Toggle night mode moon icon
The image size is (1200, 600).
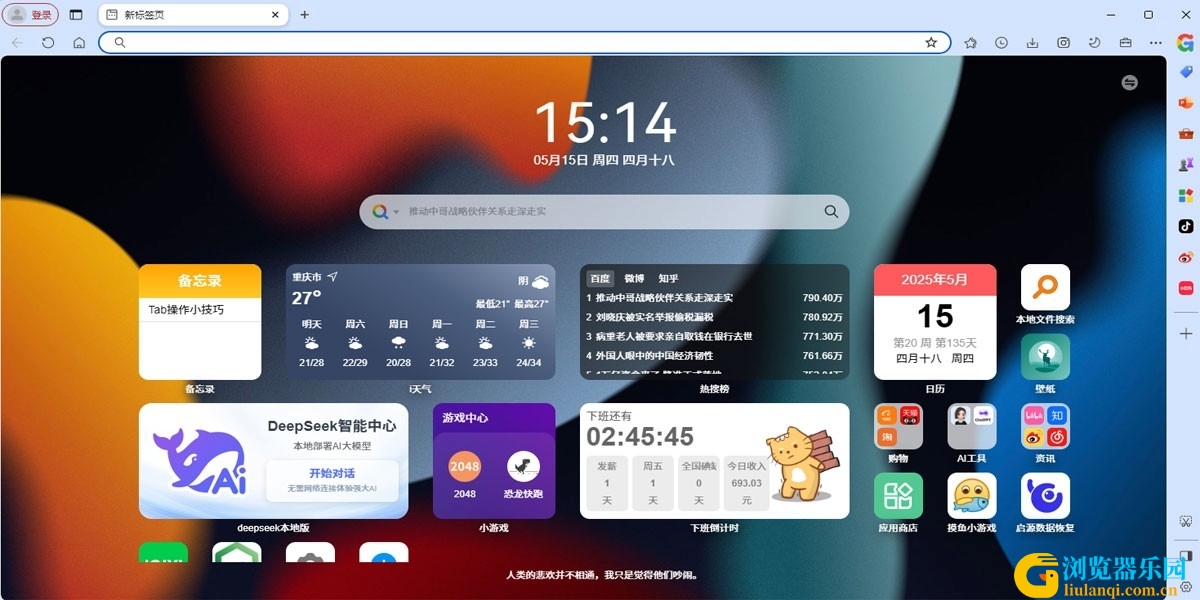click(1094, 43)
